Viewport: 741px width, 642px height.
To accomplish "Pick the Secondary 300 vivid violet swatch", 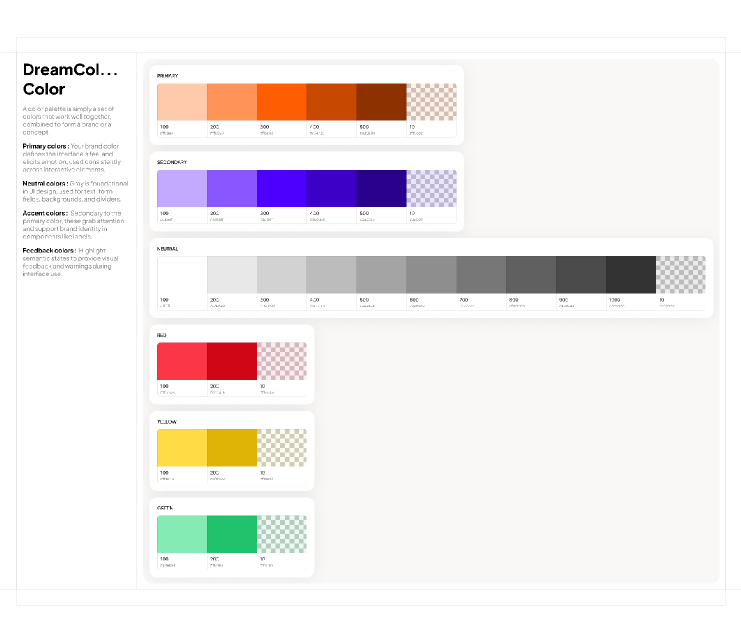I will (282, 188).
